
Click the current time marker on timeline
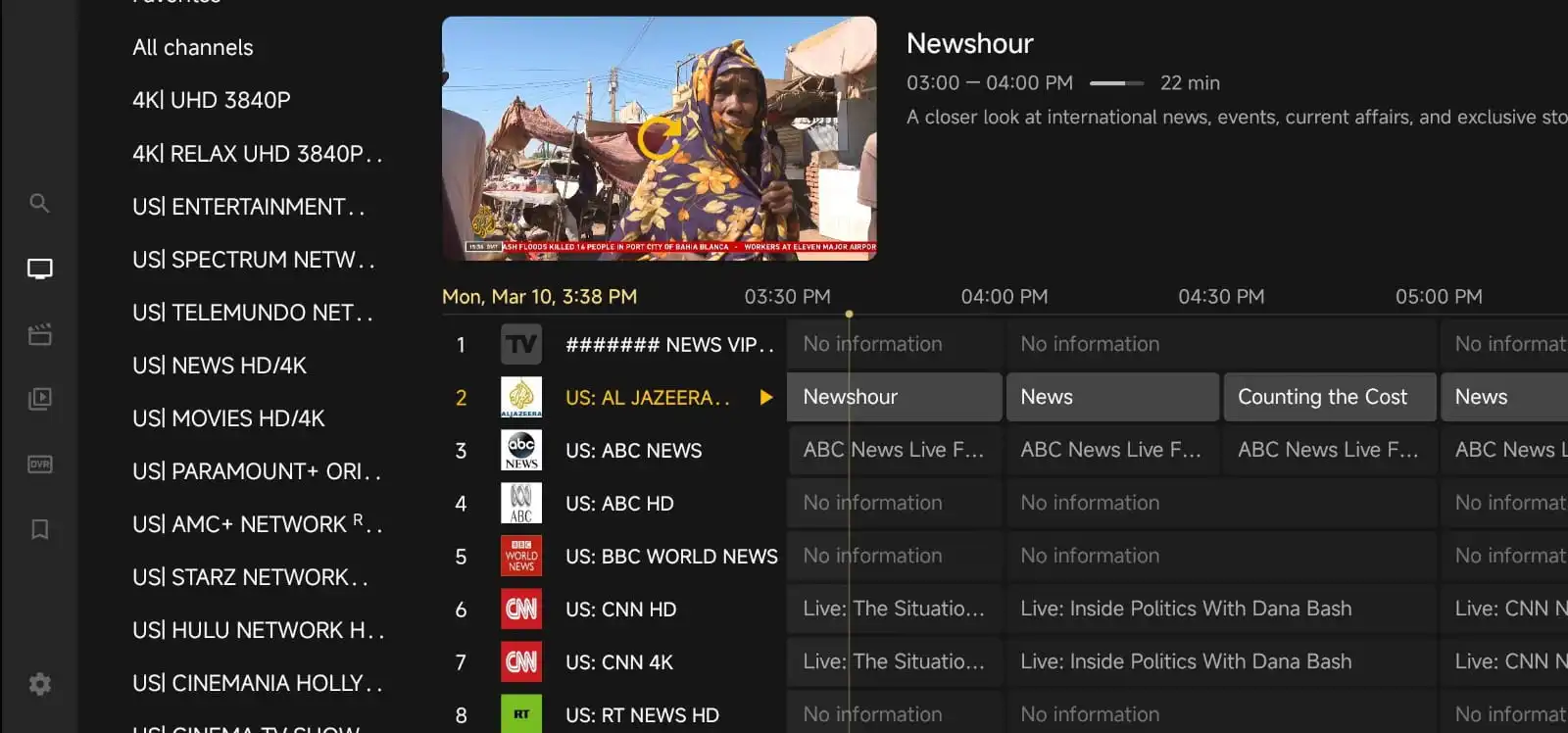tap(849, 314)
